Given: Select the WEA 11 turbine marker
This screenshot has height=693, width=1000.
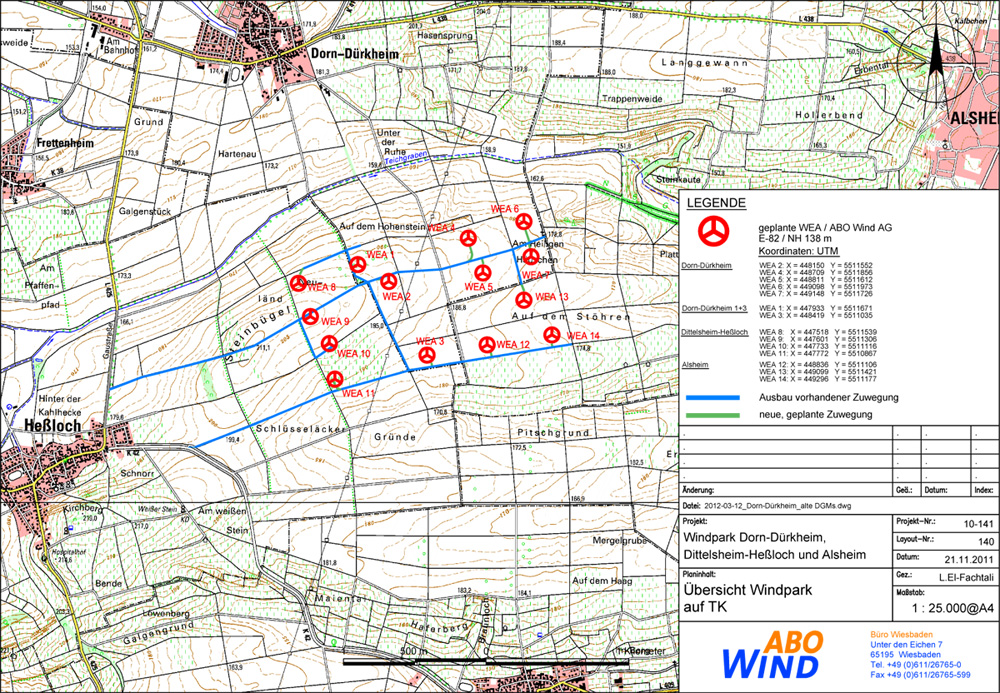Looking at the screenshot, I should 336,379.
